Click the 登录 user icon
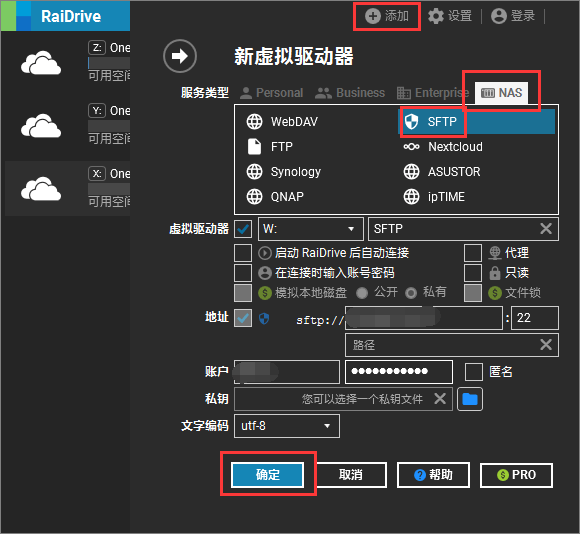This screenshot has height=534, width=580. click(x=499, y=16)
